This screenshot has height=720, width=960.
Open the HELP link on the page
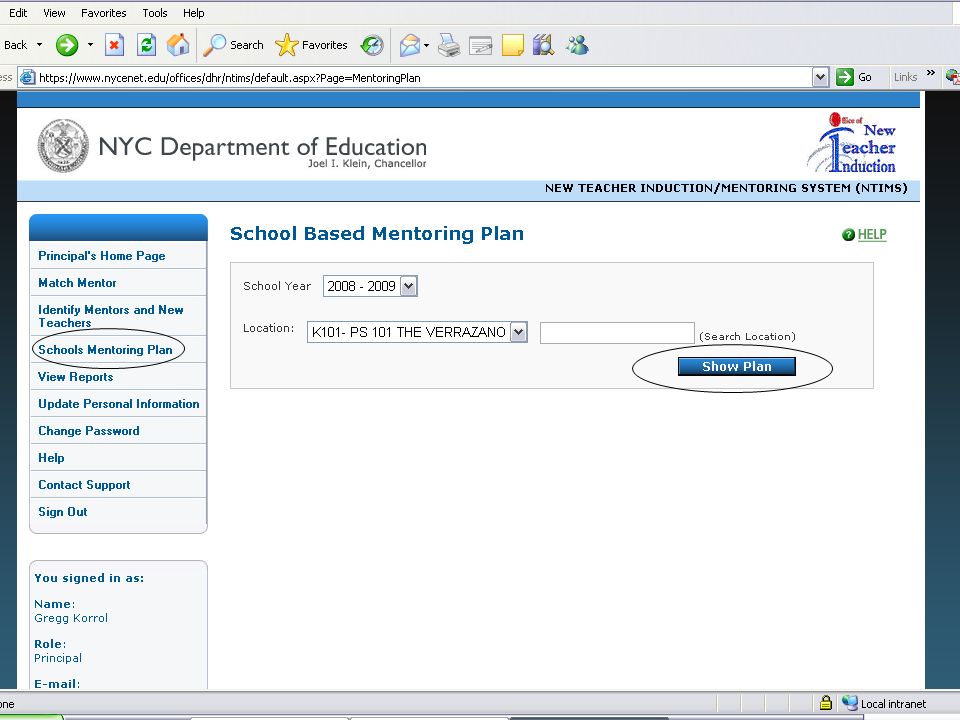872,234
